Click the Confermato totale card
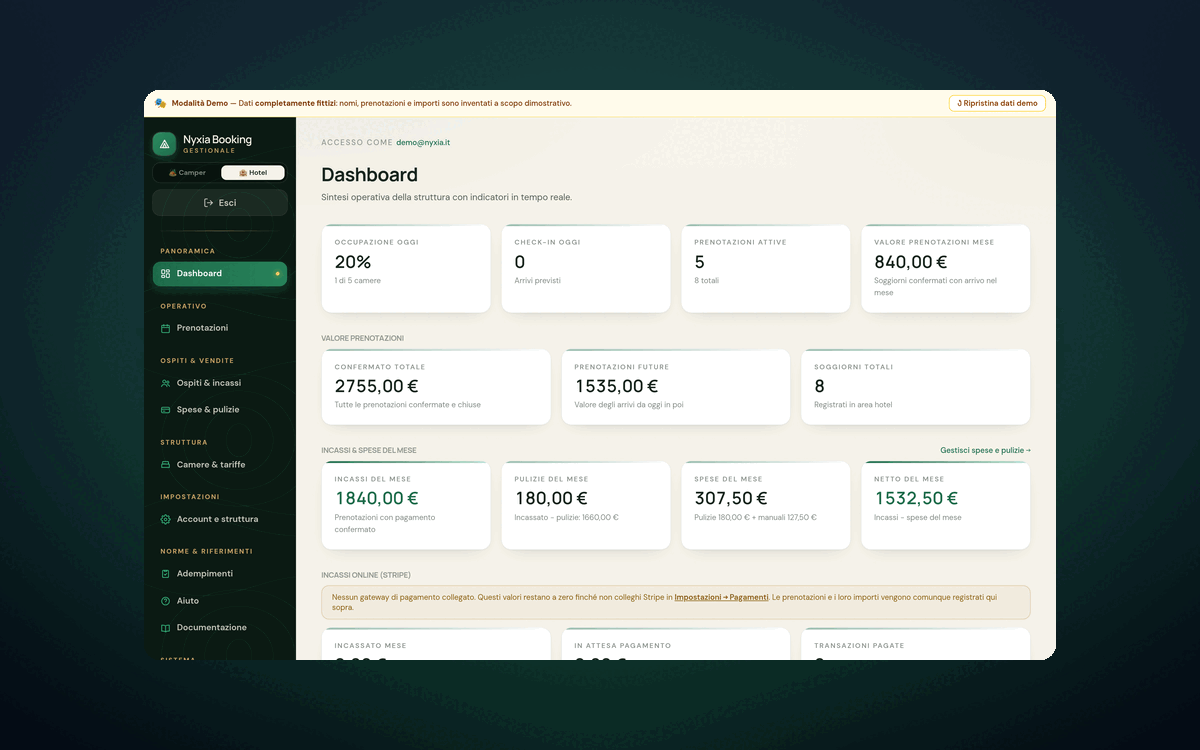The height and width of the screenshot is (750, 1200). tap(436, 387)
